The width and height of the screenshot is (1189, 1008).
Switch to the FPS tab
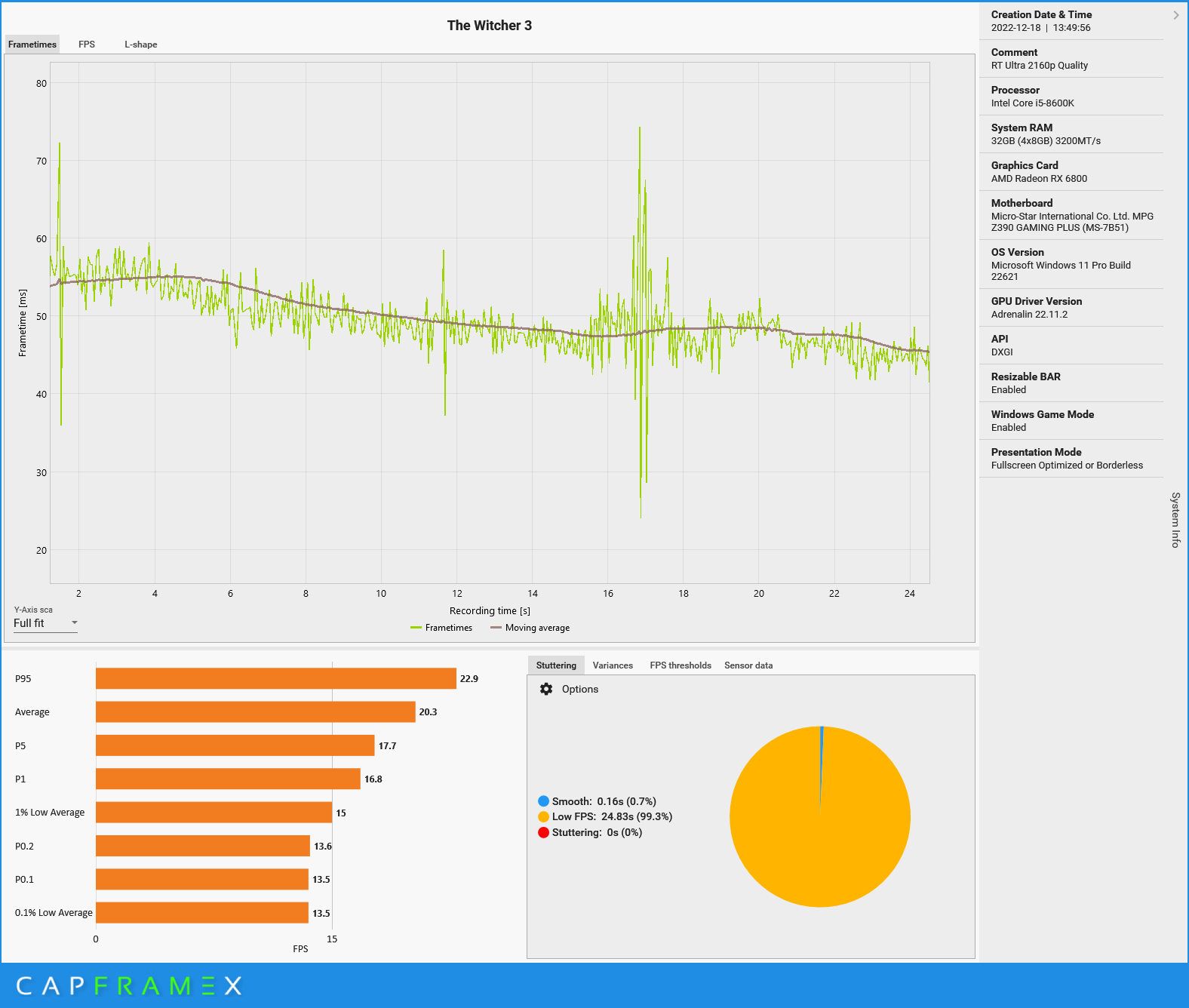87,45
